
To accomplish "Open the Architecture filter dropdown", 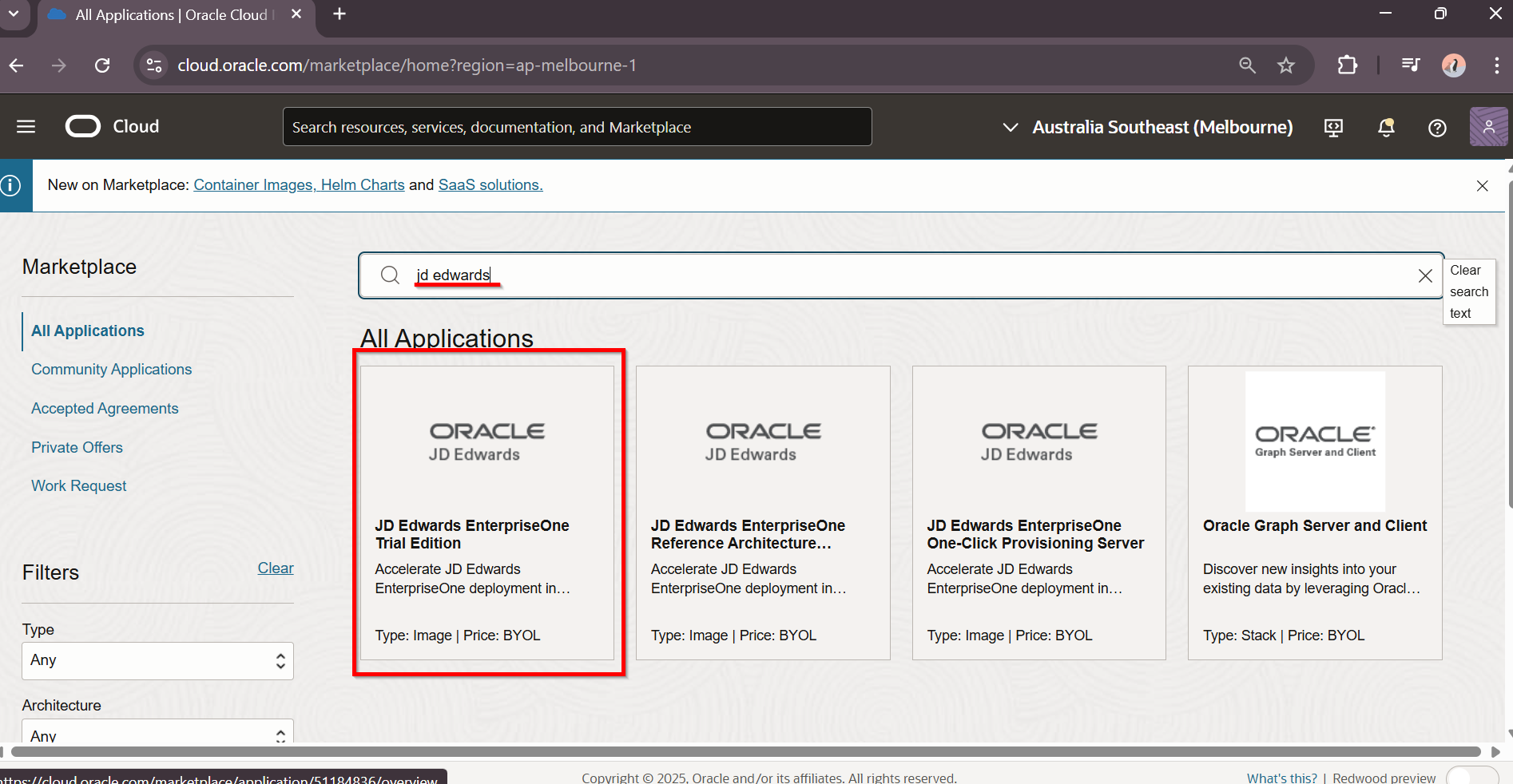I will tap(157, 734).
